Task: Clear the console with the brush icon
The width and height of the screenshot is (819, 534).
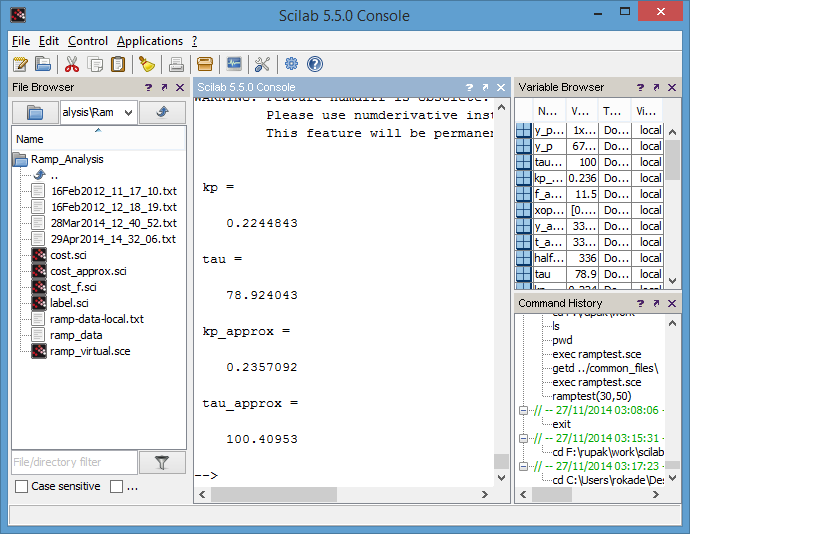Action: click(147, 64)
